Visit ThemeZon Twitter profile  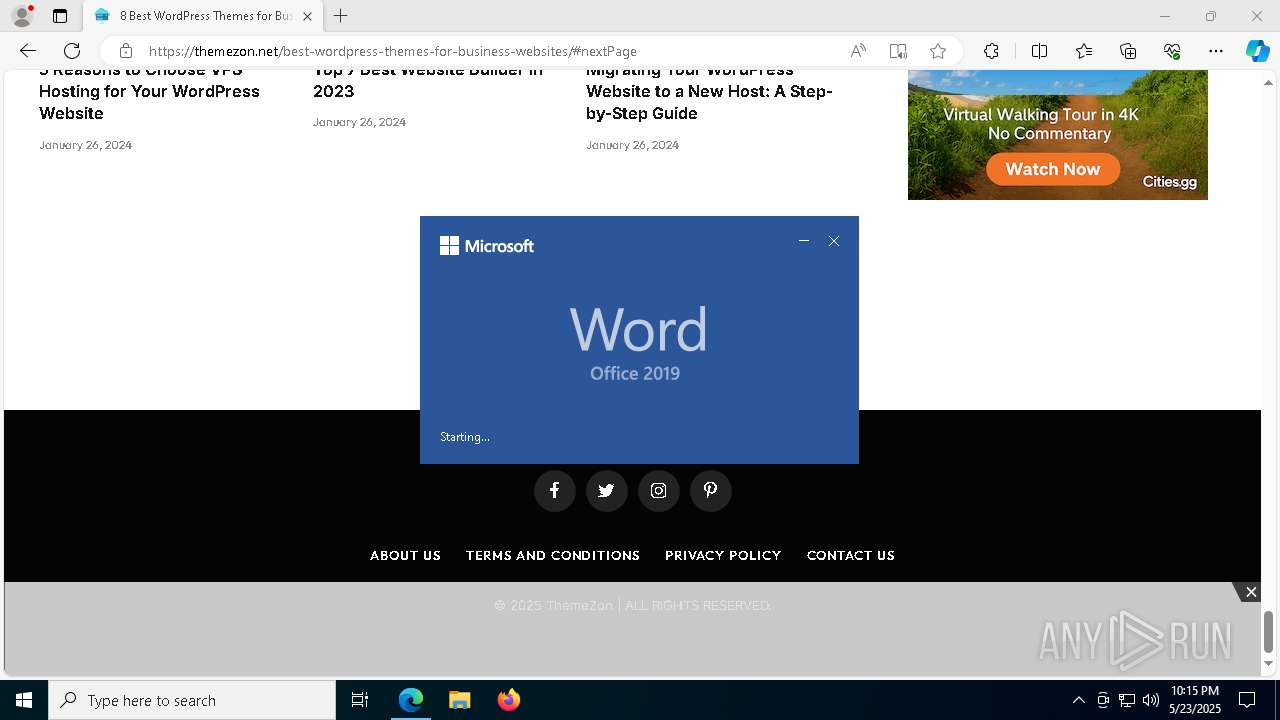(x=606, y=490)
